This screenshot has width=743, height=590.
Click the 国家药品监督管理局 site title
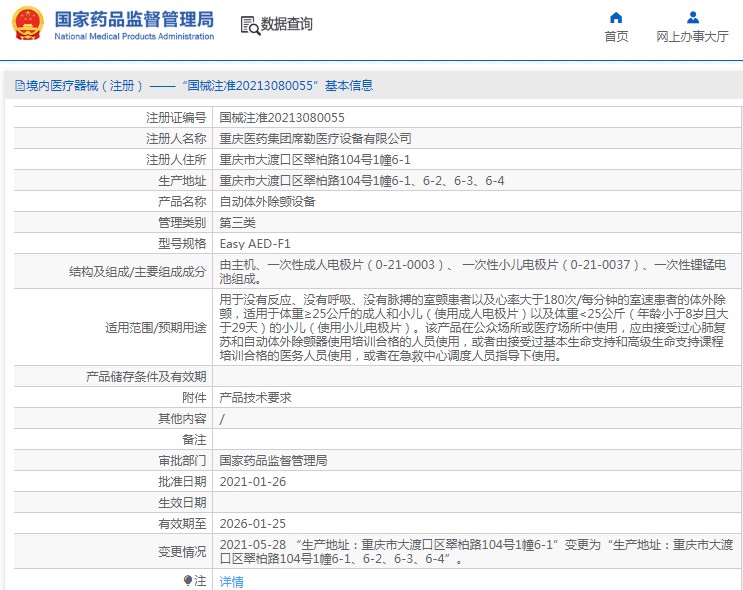pyautogui.click(x=133, y=19)
